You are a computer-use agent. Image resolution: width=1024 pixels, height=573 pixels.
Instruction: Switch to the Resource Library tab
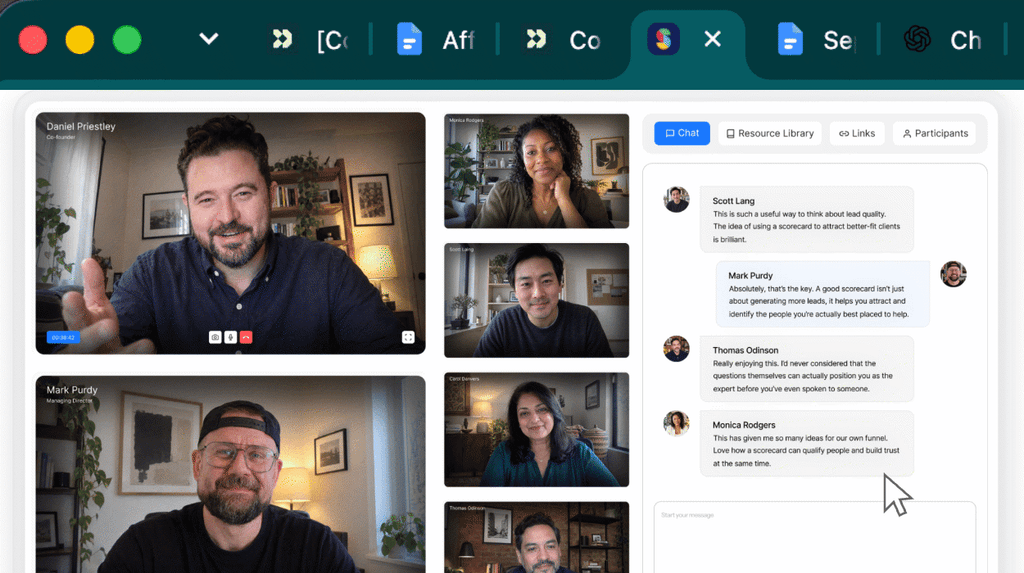[770, 133]
